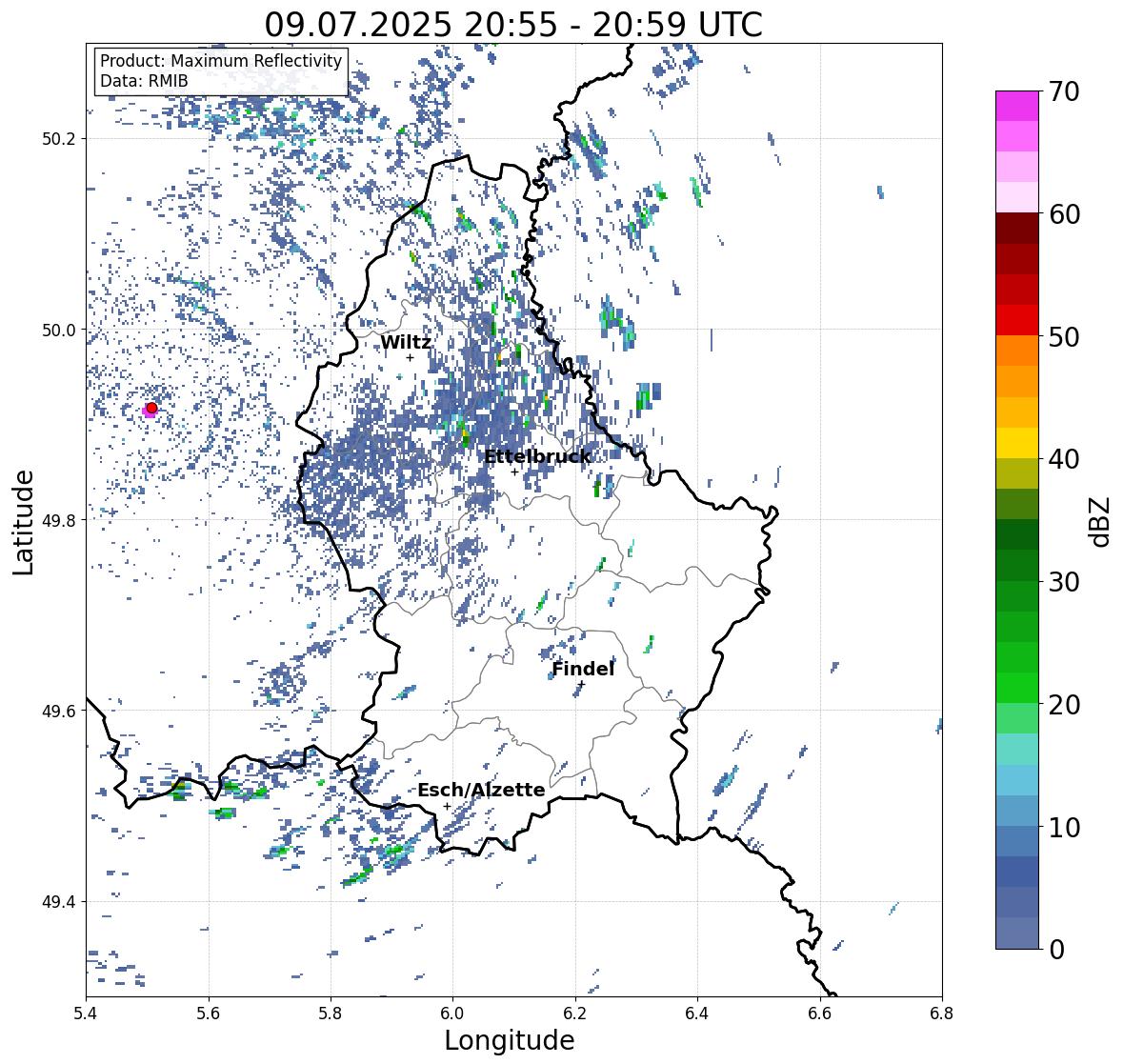Click the plus marker below Wiltz label

click(410, 358)
